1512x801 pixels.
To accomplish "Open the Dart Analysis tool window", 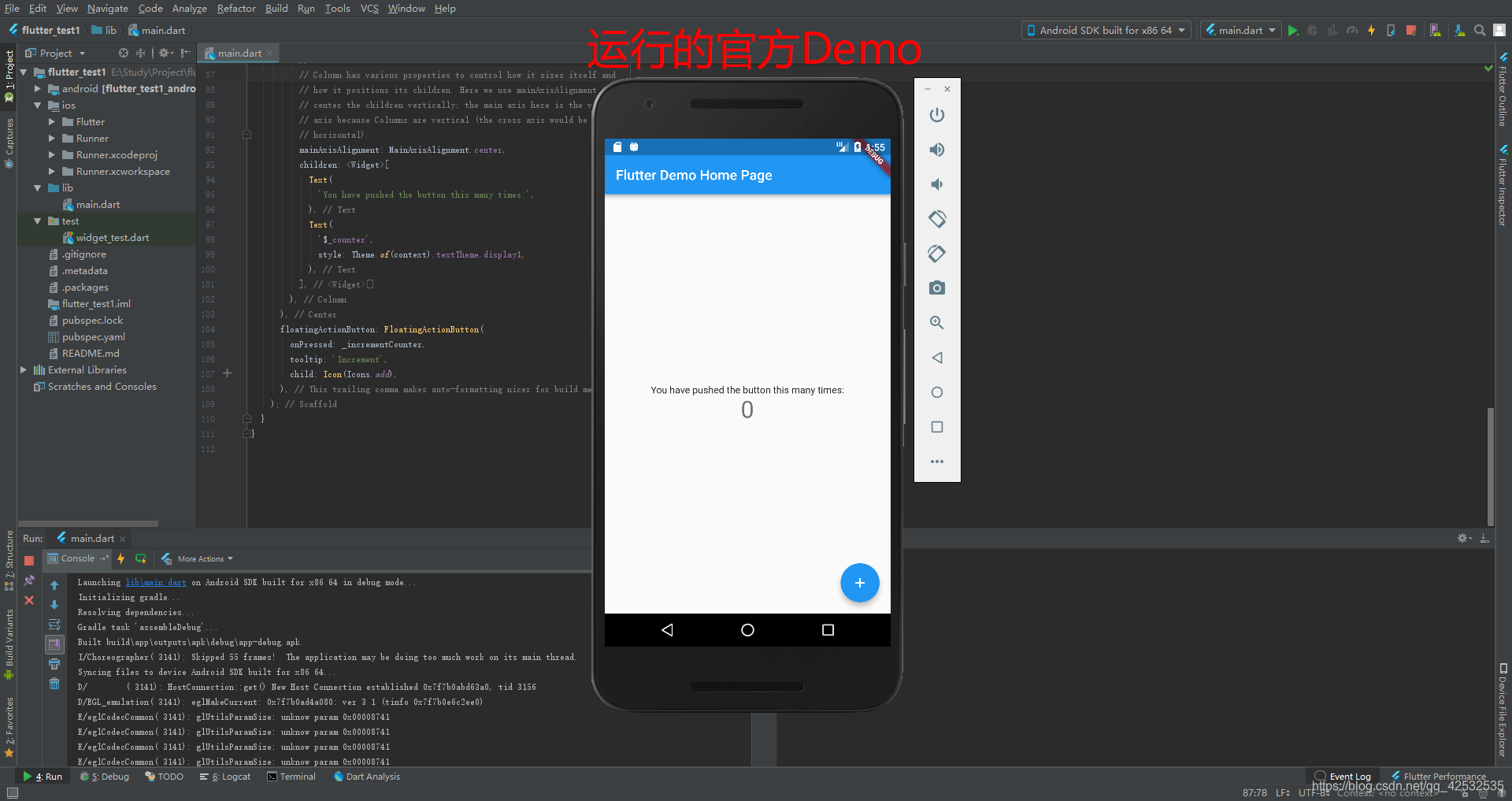I will 367,777.
